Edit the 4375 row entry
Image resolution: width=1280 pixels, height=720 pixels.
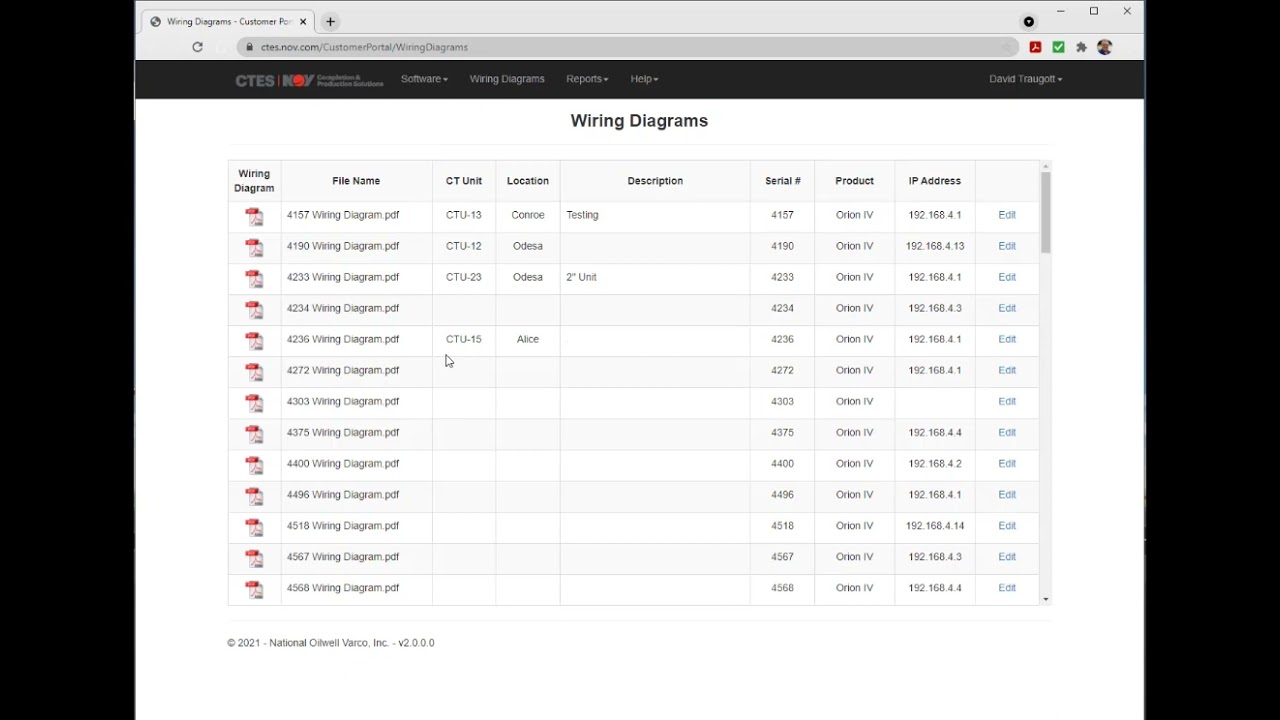tap(1007, 432)
